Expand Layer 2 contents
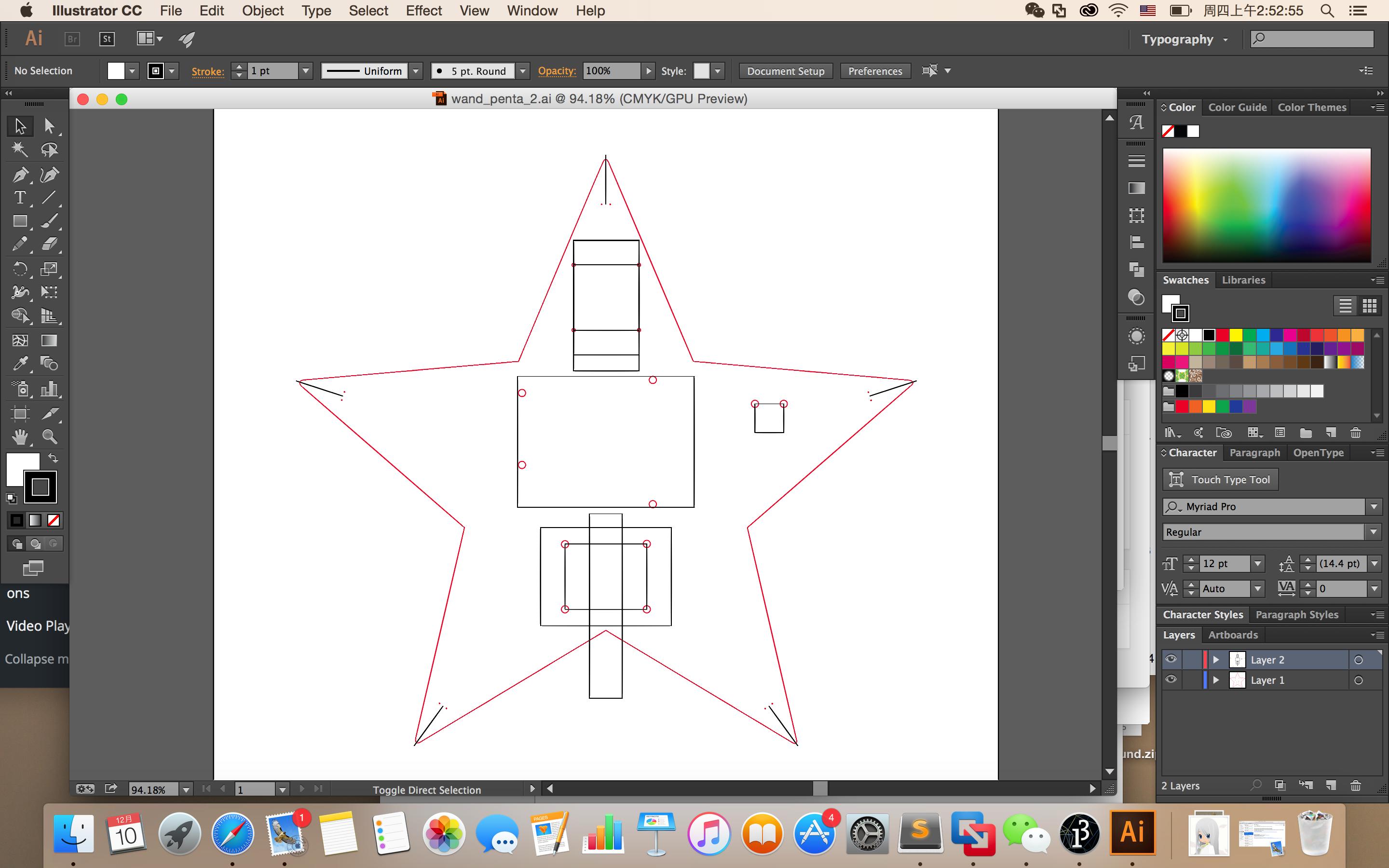The width and height of the screenshot is (1389, 868). coord(1216,660)
